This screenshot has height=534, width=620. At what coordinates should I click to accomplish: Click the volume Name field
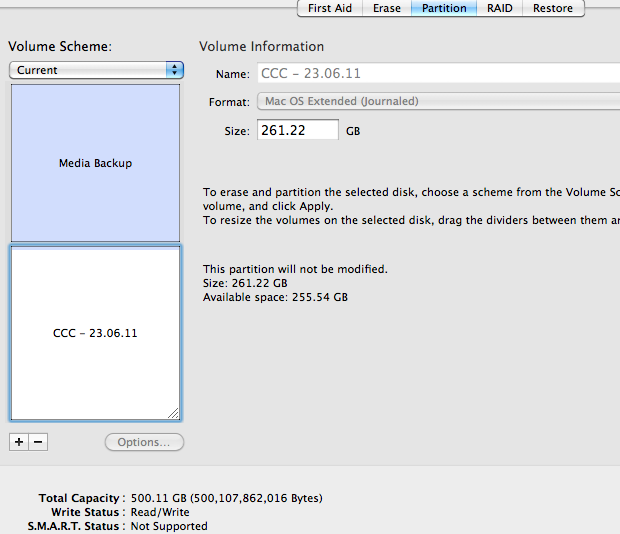(x=439, y=73)
